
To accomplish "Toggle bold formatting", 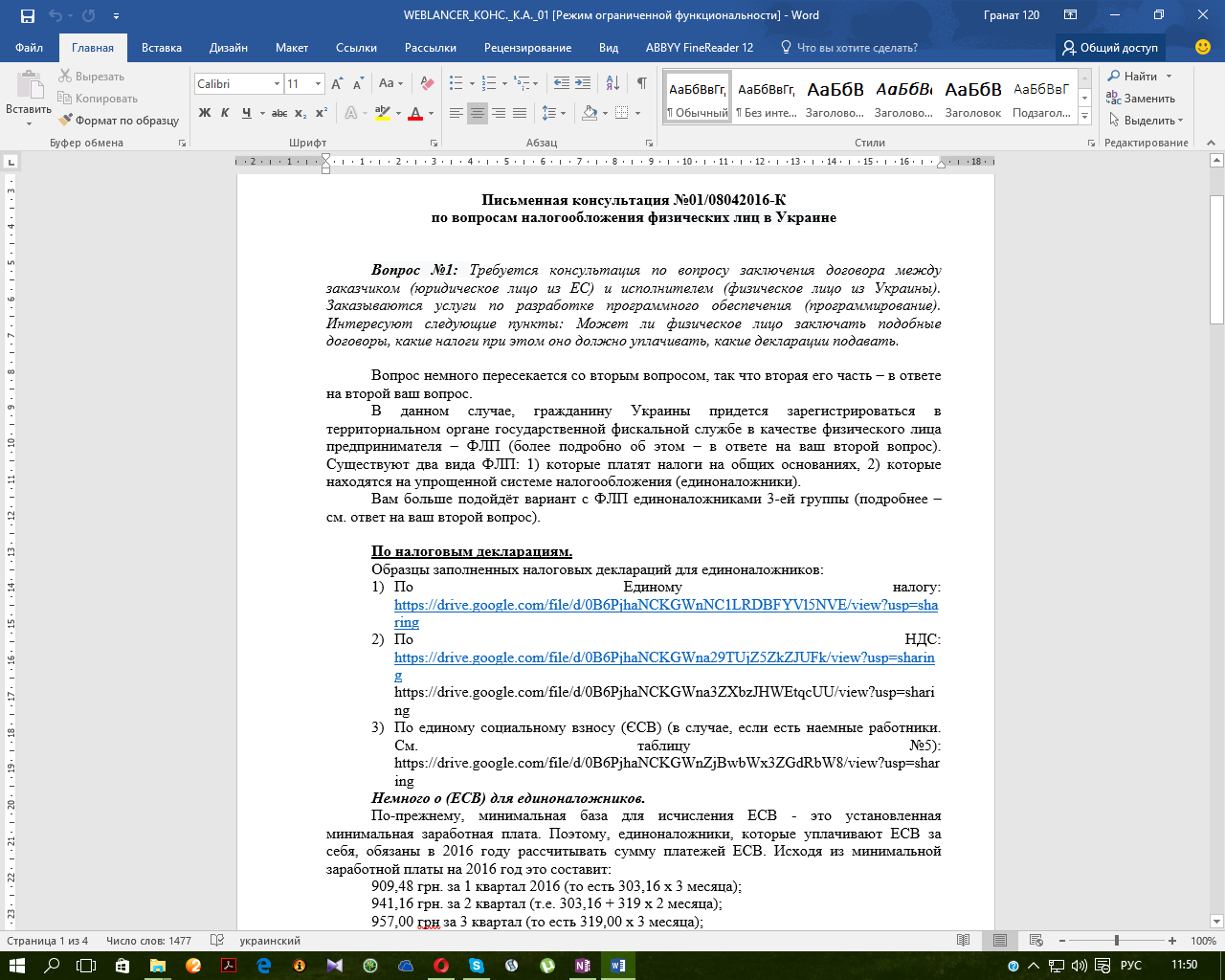I will click(205, 113).
